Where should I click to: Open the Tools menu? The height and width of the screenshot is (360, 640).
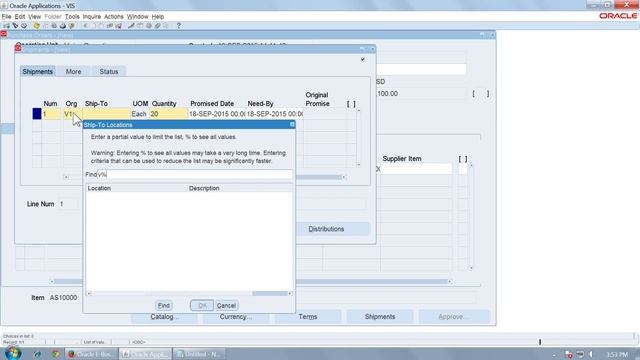click(72, 17)
